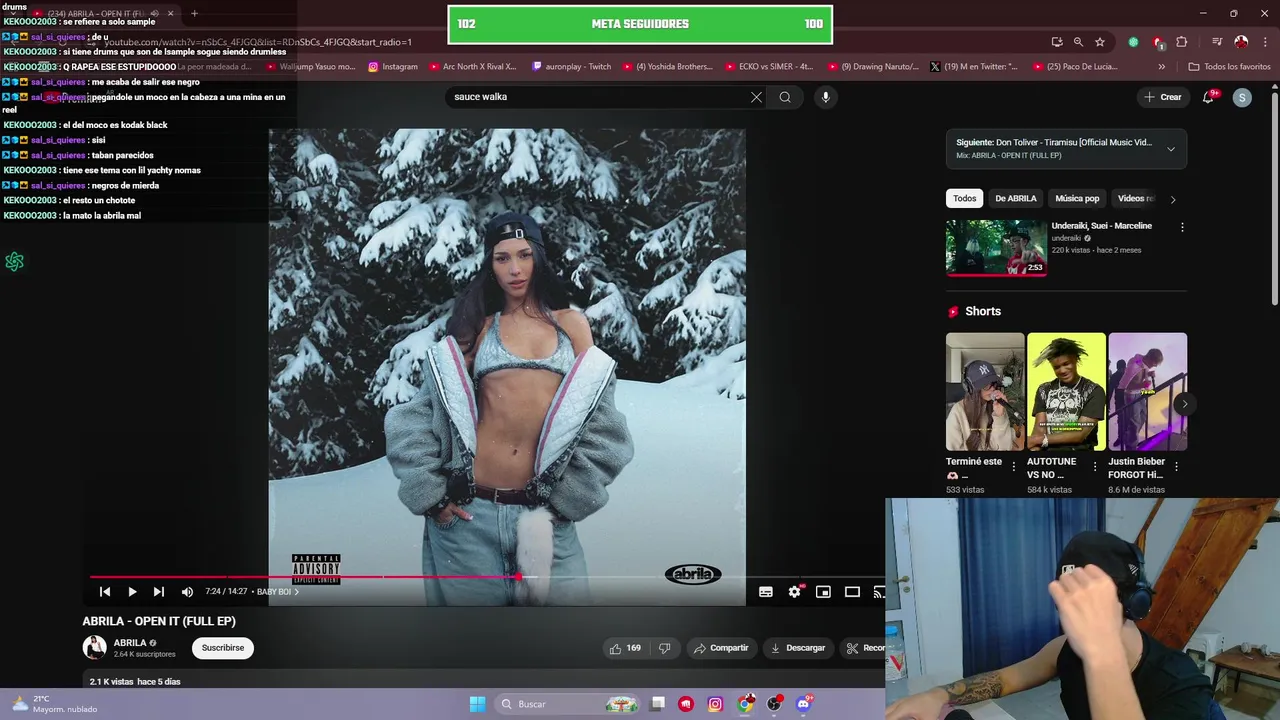
Task: Open Todos los favoritos folder
Action: click(x=1229, y=67)
